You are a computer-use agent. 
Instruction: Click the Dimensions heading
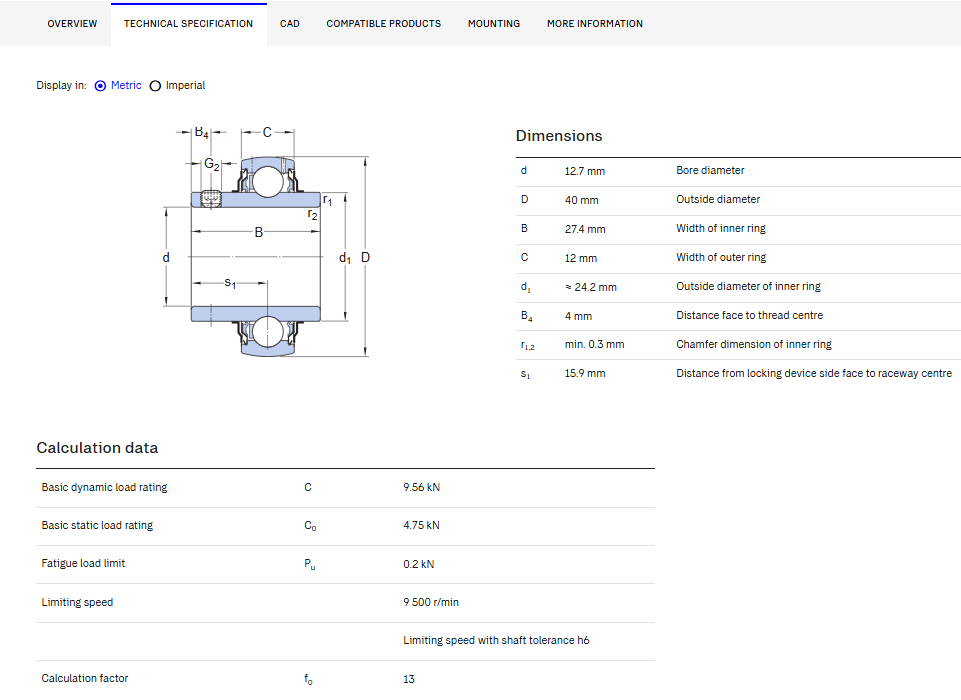(559, 136)
